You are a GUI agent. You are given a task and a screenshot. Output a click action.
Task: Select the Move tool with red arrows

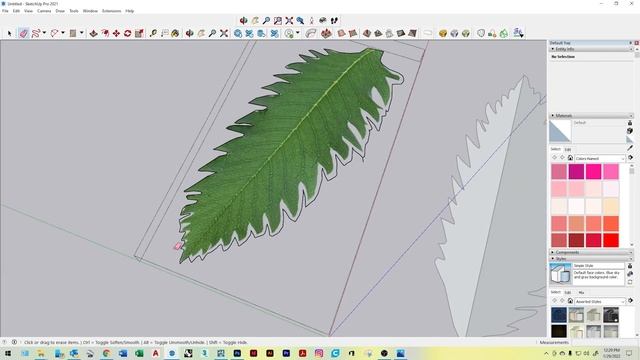116,33
